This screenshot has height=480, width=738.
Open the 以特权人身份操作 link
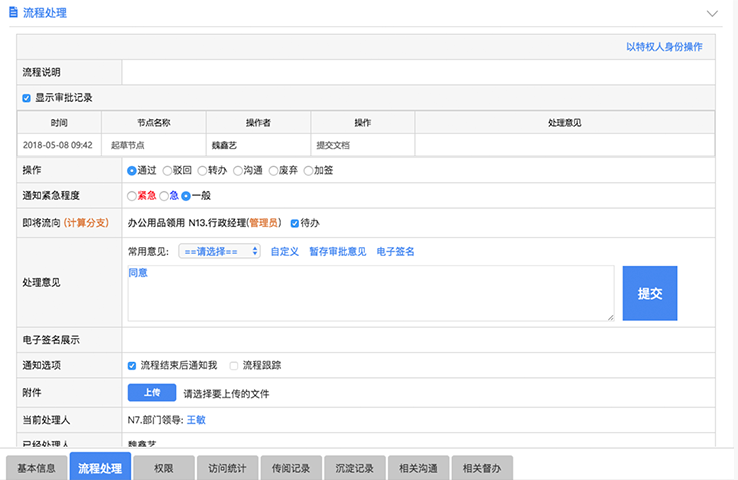pos(664,47)
